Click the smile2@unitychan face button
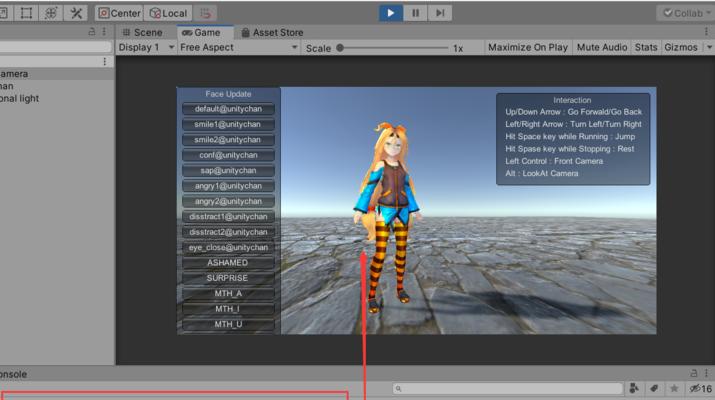Image resolution: width=715 pixels, height=400 pixels. [228, 140]
